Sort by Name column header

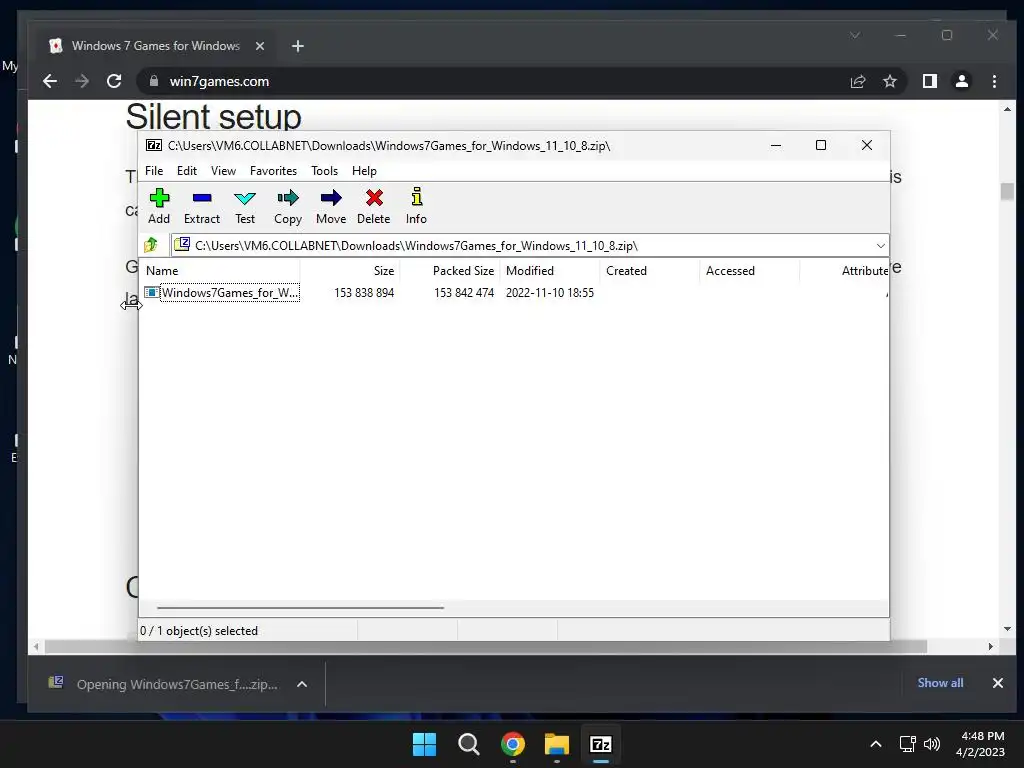pyautogui.click(x=220, y=270)
